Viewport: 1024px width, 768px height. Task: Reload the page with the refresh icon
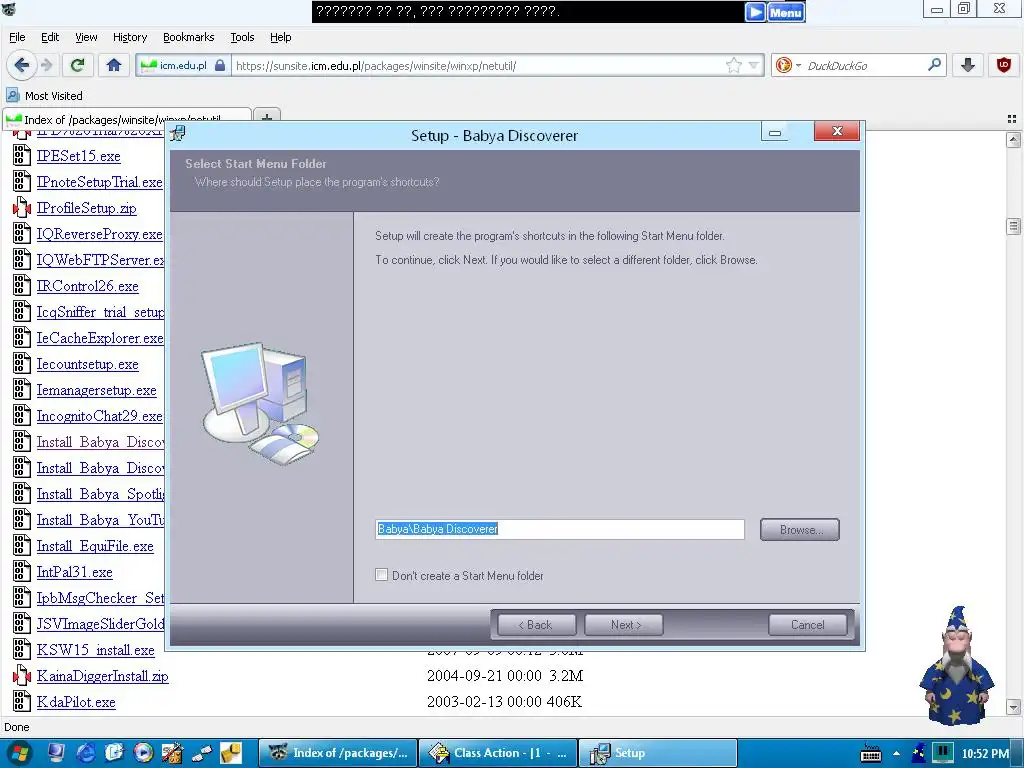pos(78,65)
